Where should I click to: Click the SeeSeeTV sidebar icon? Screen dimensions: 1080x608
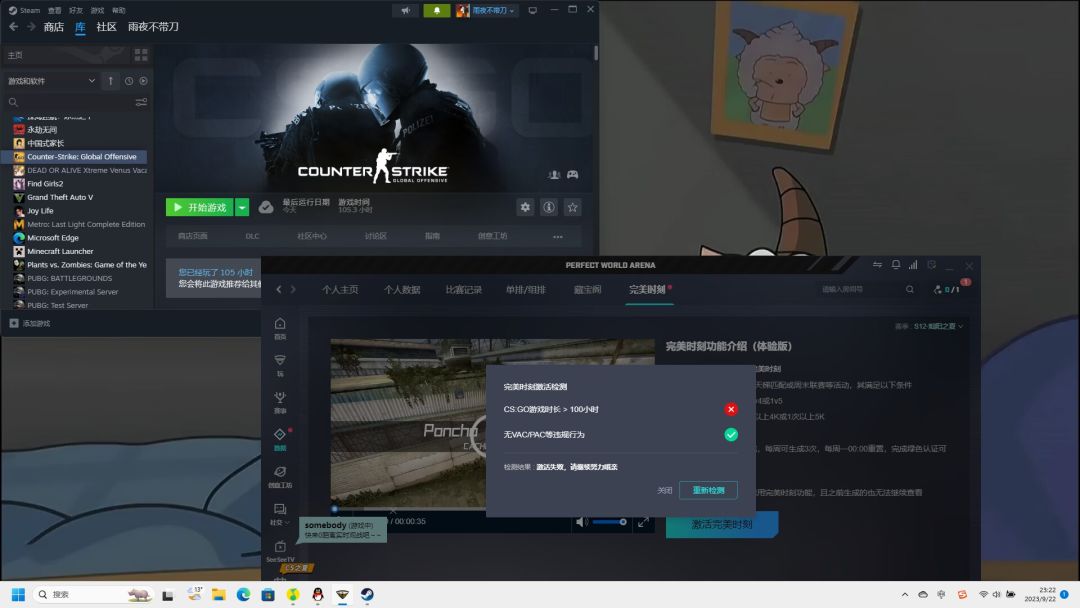coord(280,551)
